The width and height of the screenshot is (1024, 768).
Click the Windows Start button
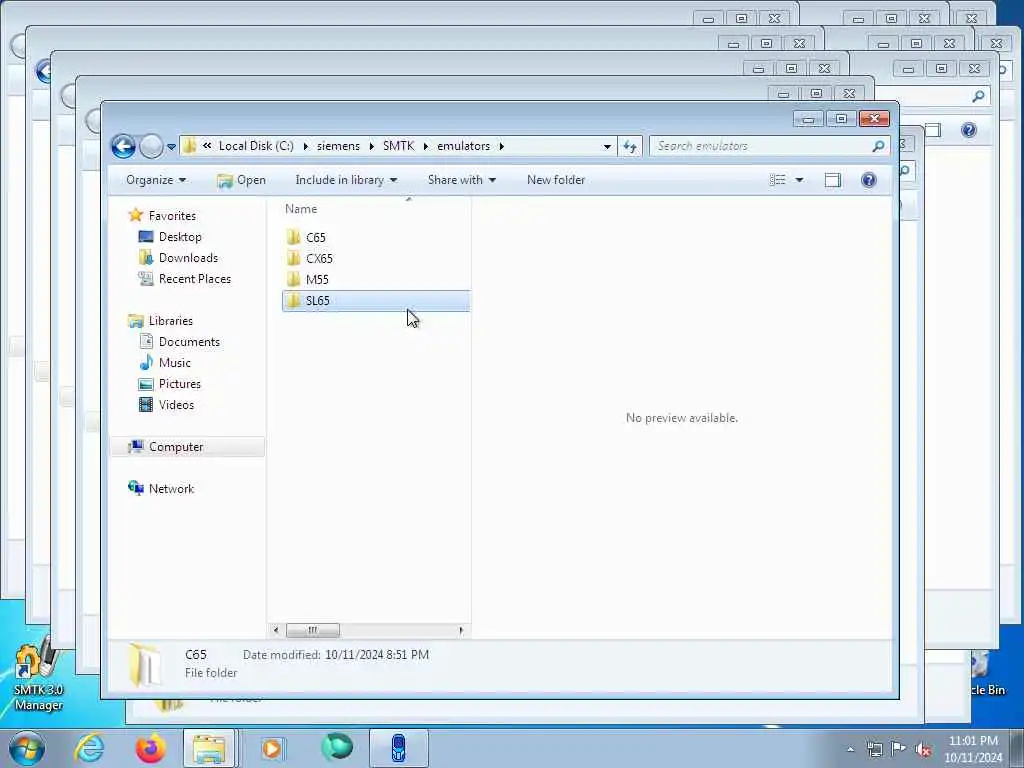click(27, 748)
